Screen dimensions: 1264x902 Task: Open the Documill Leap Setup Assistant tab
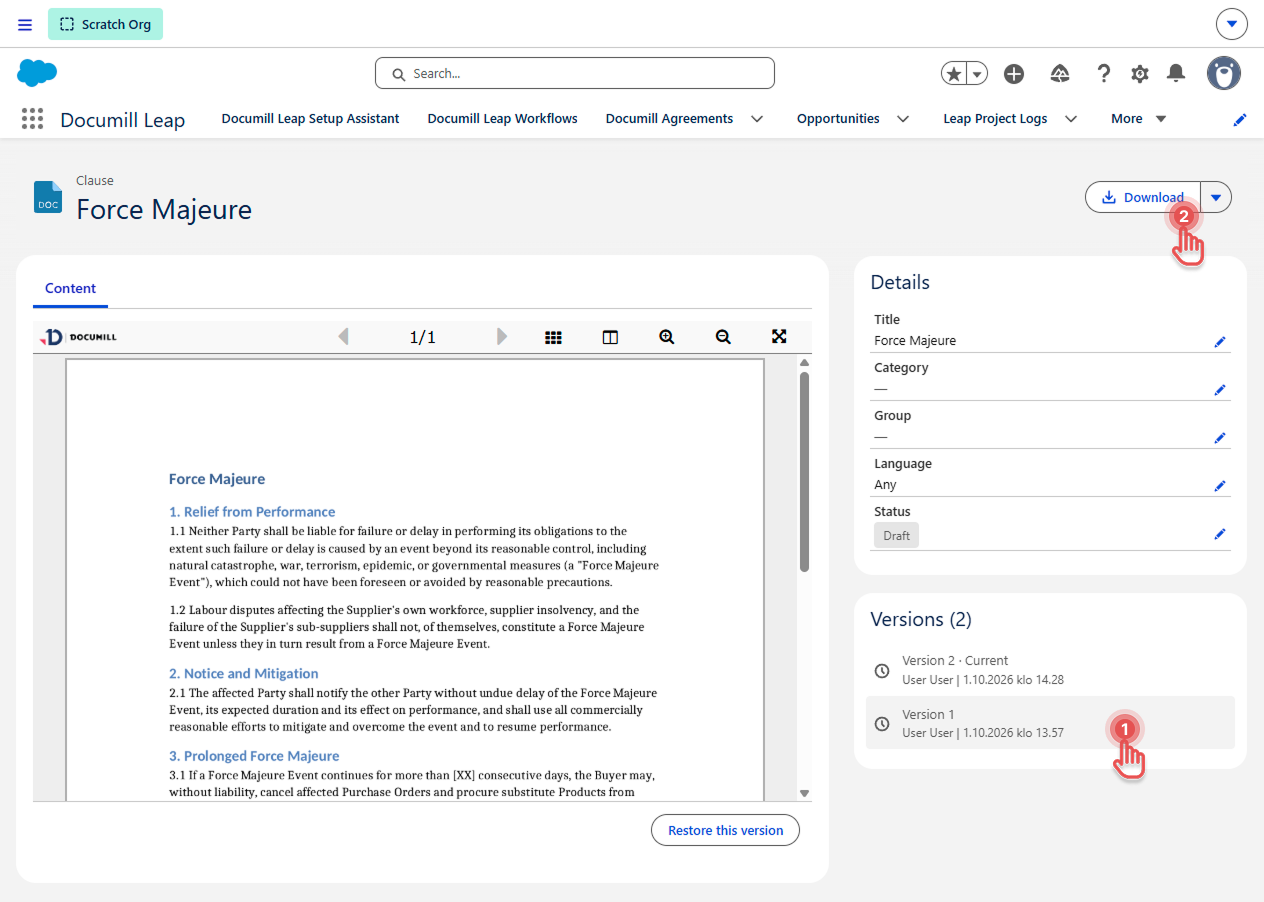310,119
